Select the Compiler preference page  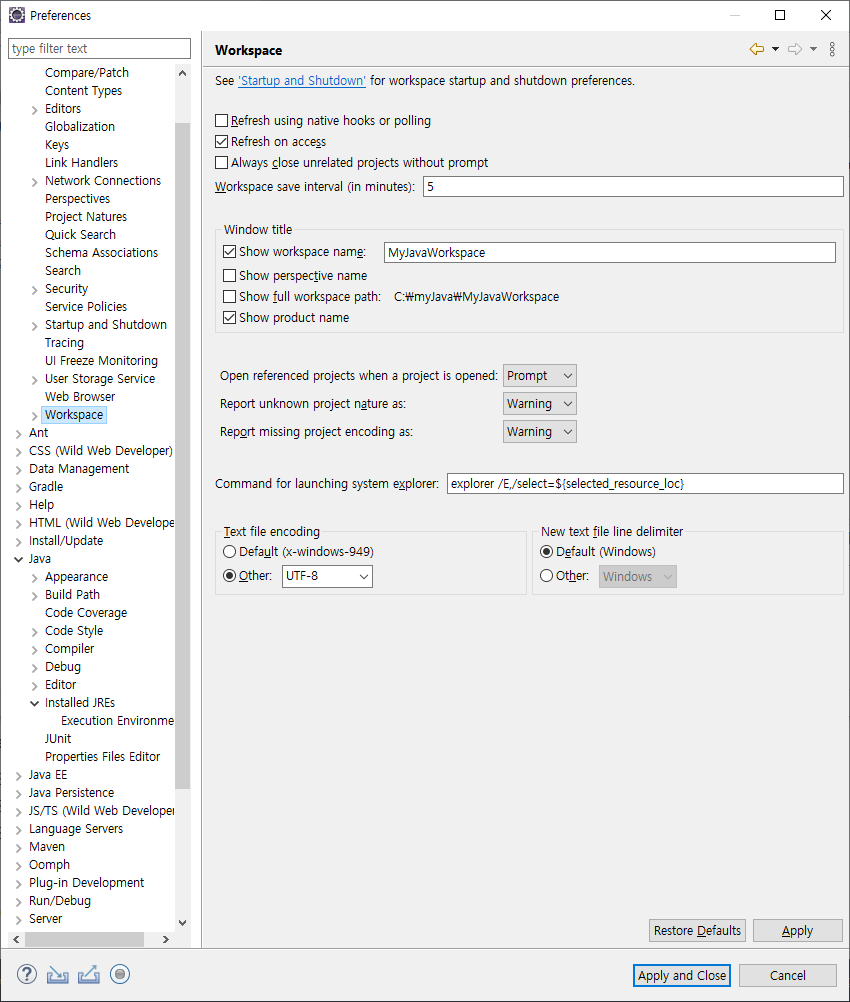pyautogui.click(x=70, y=649)
